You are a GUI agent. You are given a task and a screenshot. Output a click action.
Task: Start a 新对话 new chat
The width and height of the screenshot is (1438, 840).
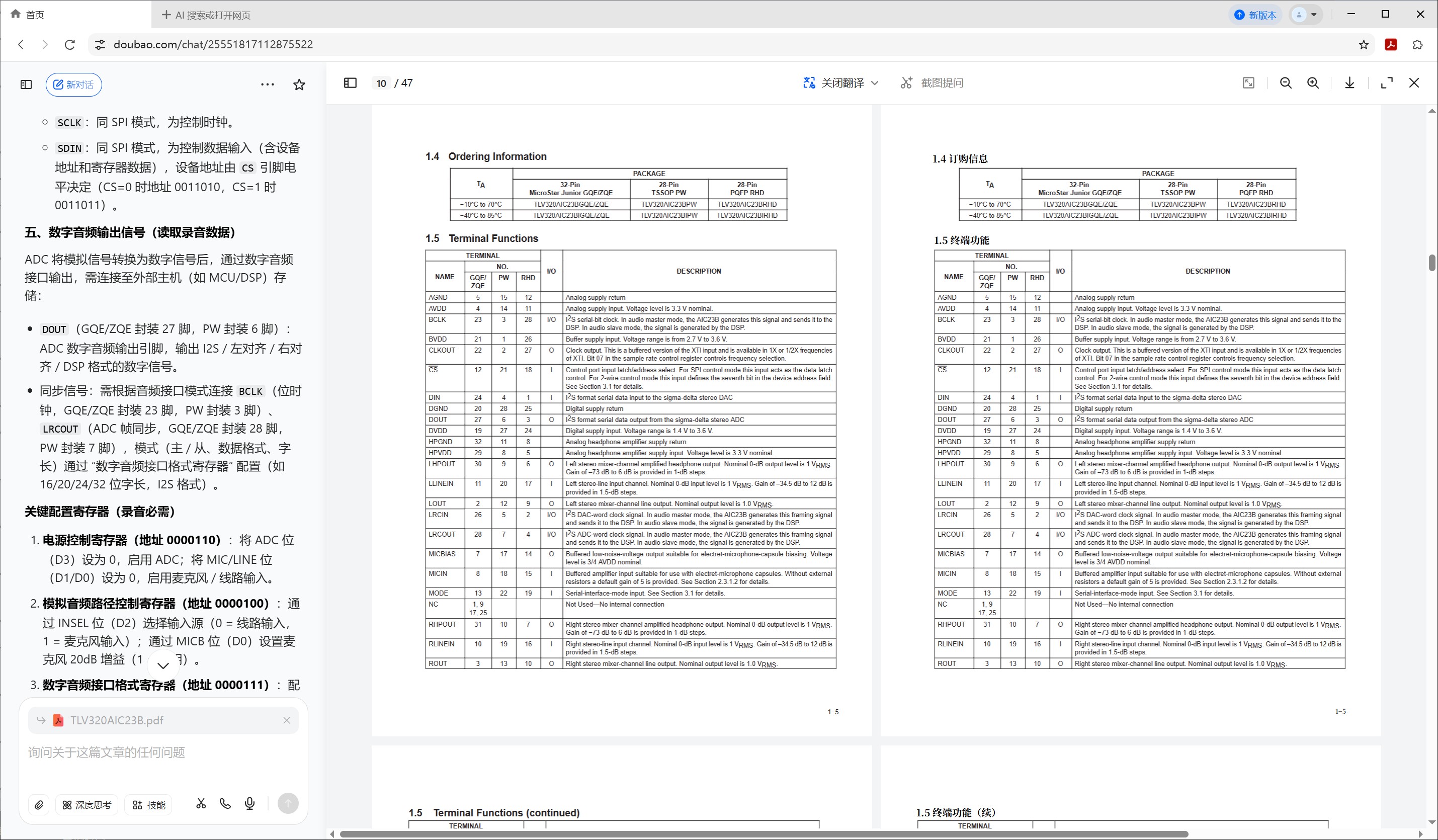click(73, 85)
